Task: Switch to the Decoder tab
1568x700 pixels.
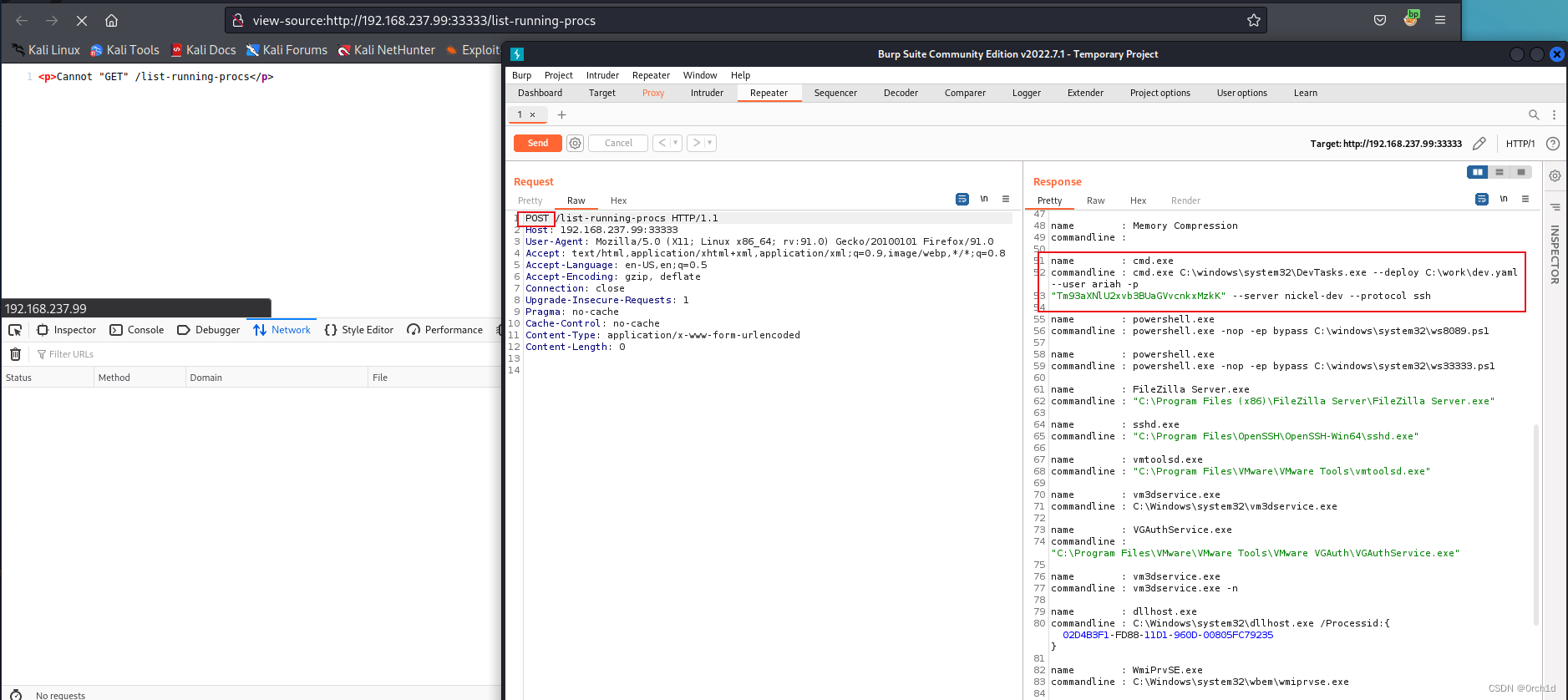Action: (x=901, y=93)
